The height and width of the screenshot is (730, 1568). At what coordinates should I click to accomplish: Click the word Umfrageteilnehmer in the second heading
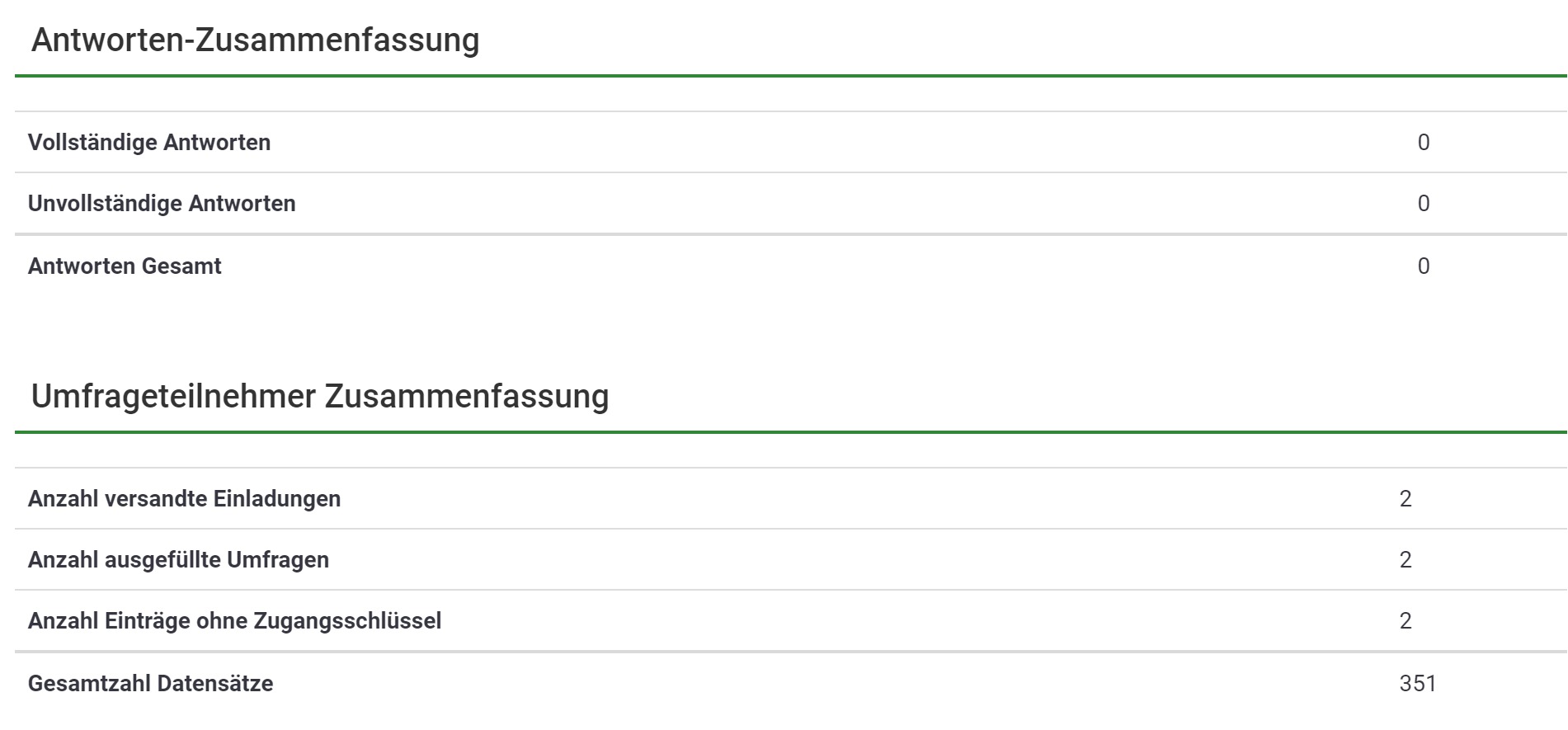173,397
